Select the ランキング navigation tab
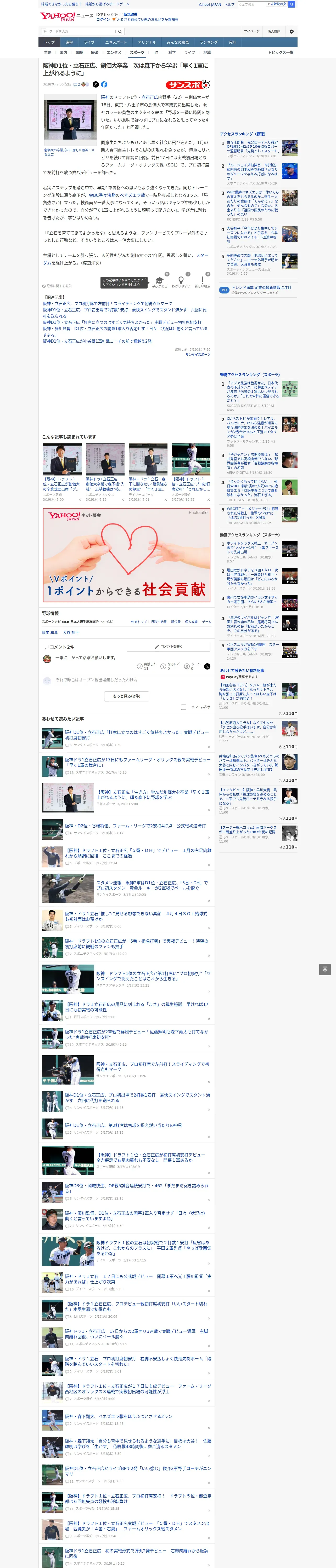Viewport: 336px width, 1568px height. pyautogui.click(x=209, y=43)
